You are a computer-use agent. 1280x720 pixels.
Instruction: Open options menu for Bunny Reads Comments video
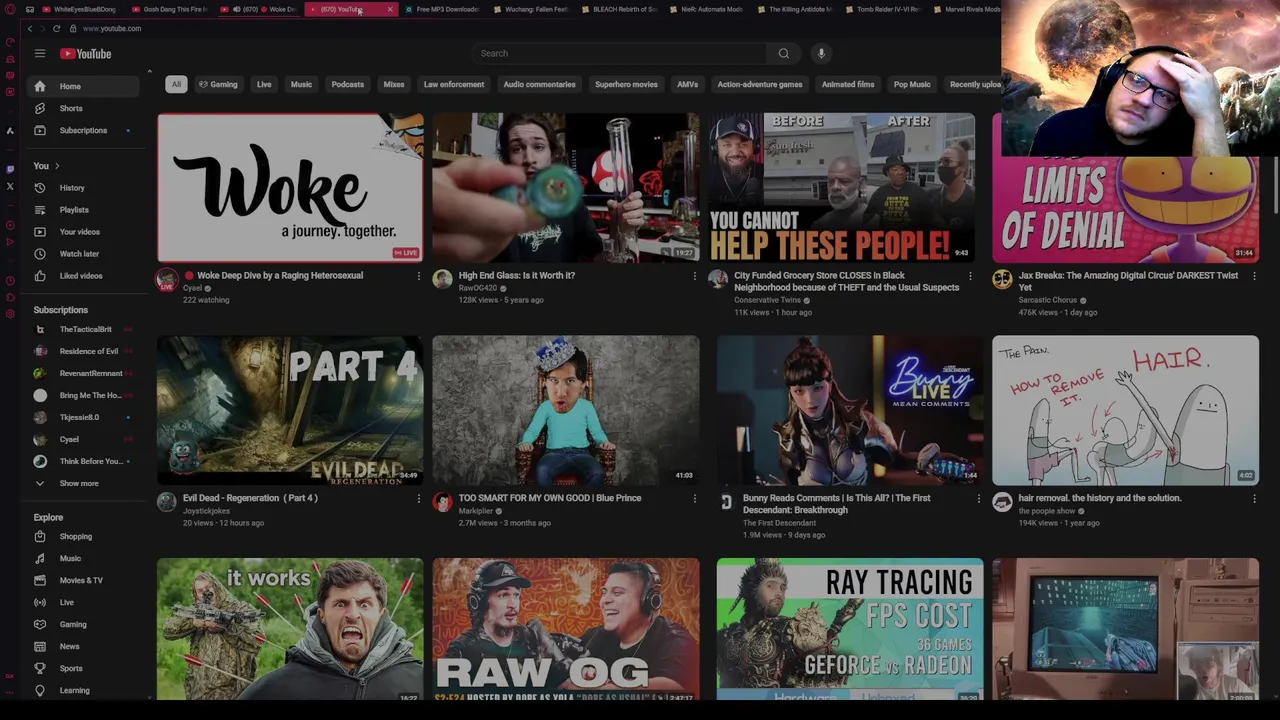click(x=978, y=498)
